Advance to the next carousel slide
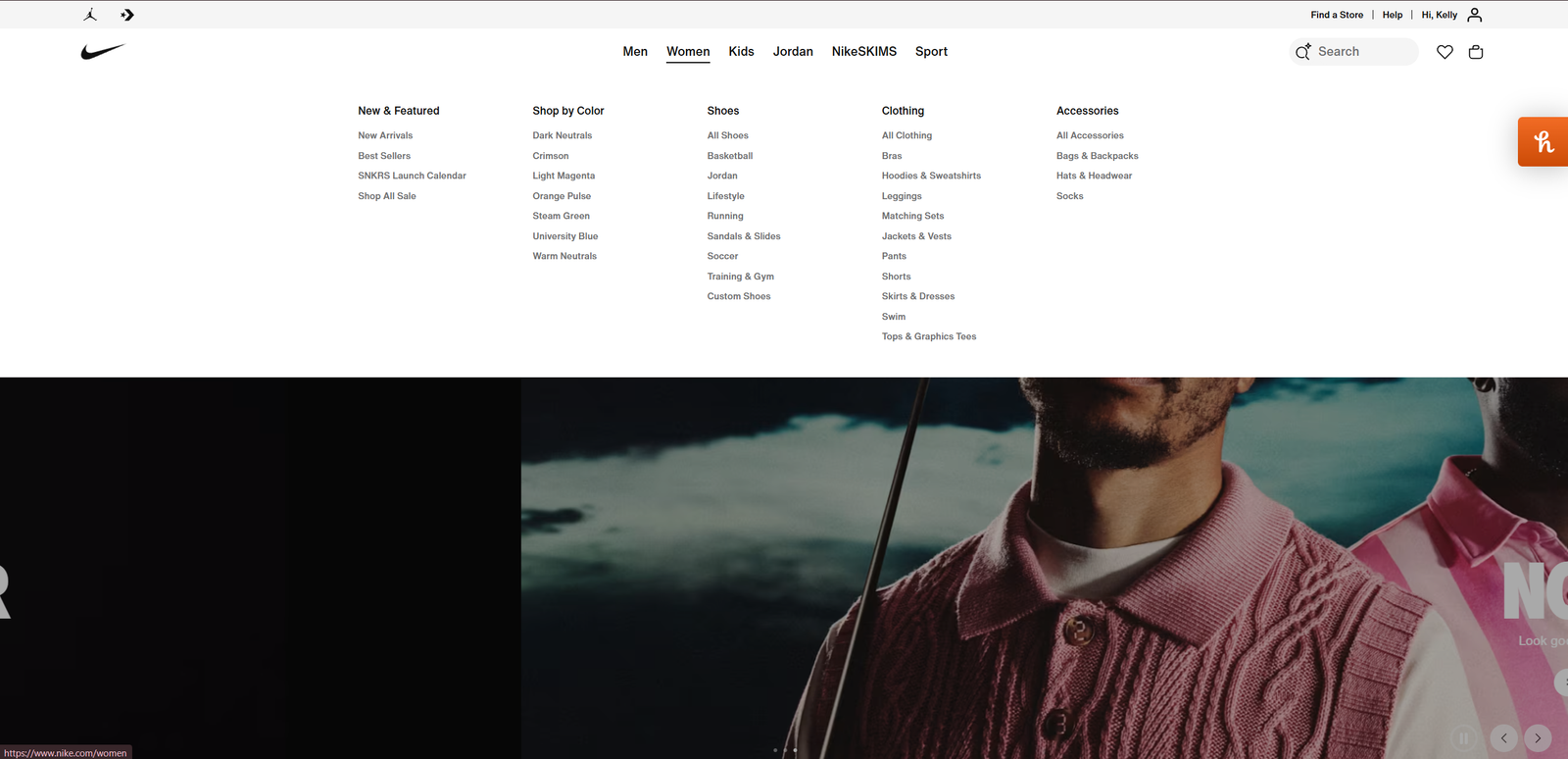The width and height of the screenshot is (1568, 759). [1538, 738]
